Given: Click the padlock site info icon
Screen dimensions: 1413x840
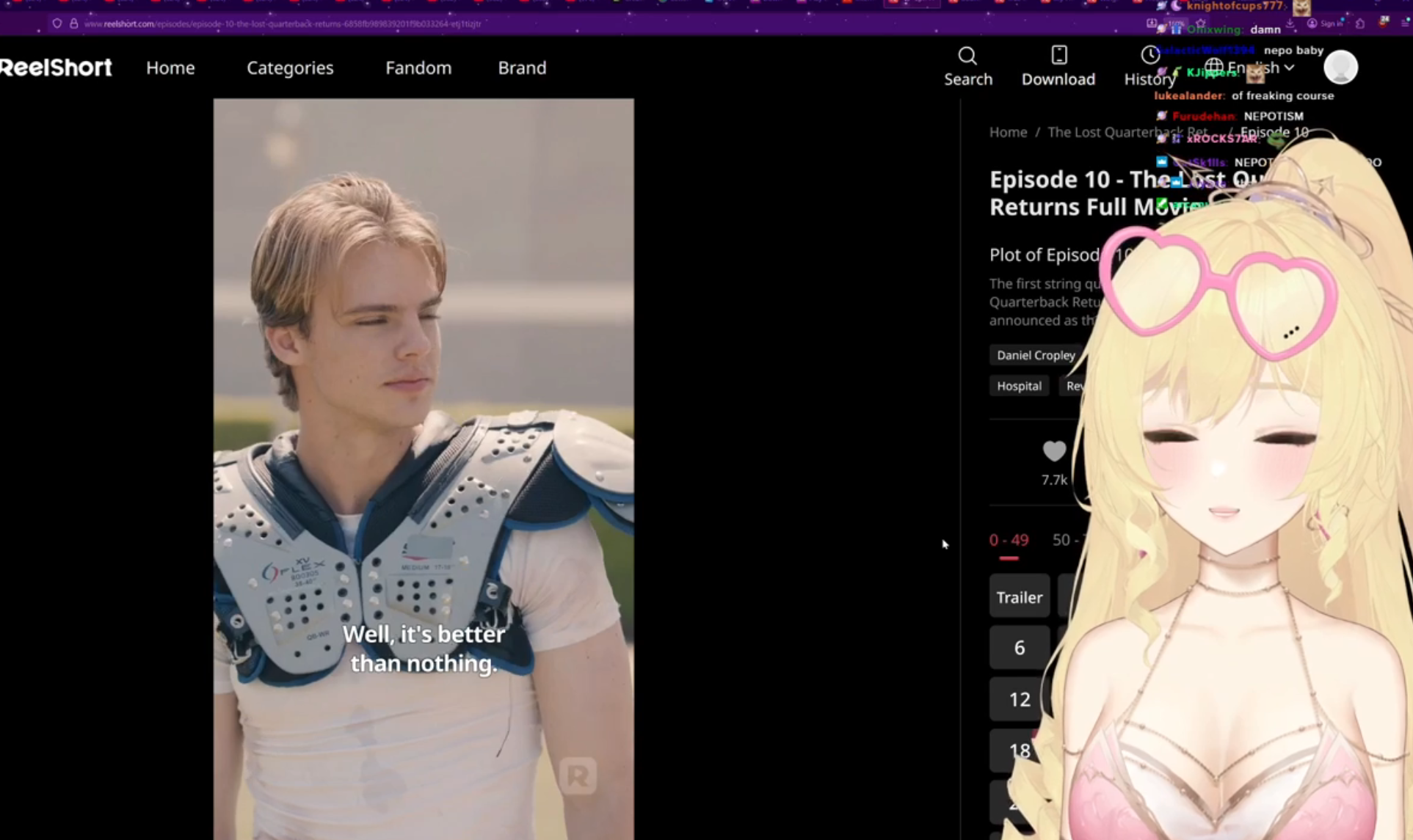Looking at the screenshot, I should click(x=73, y=23).
